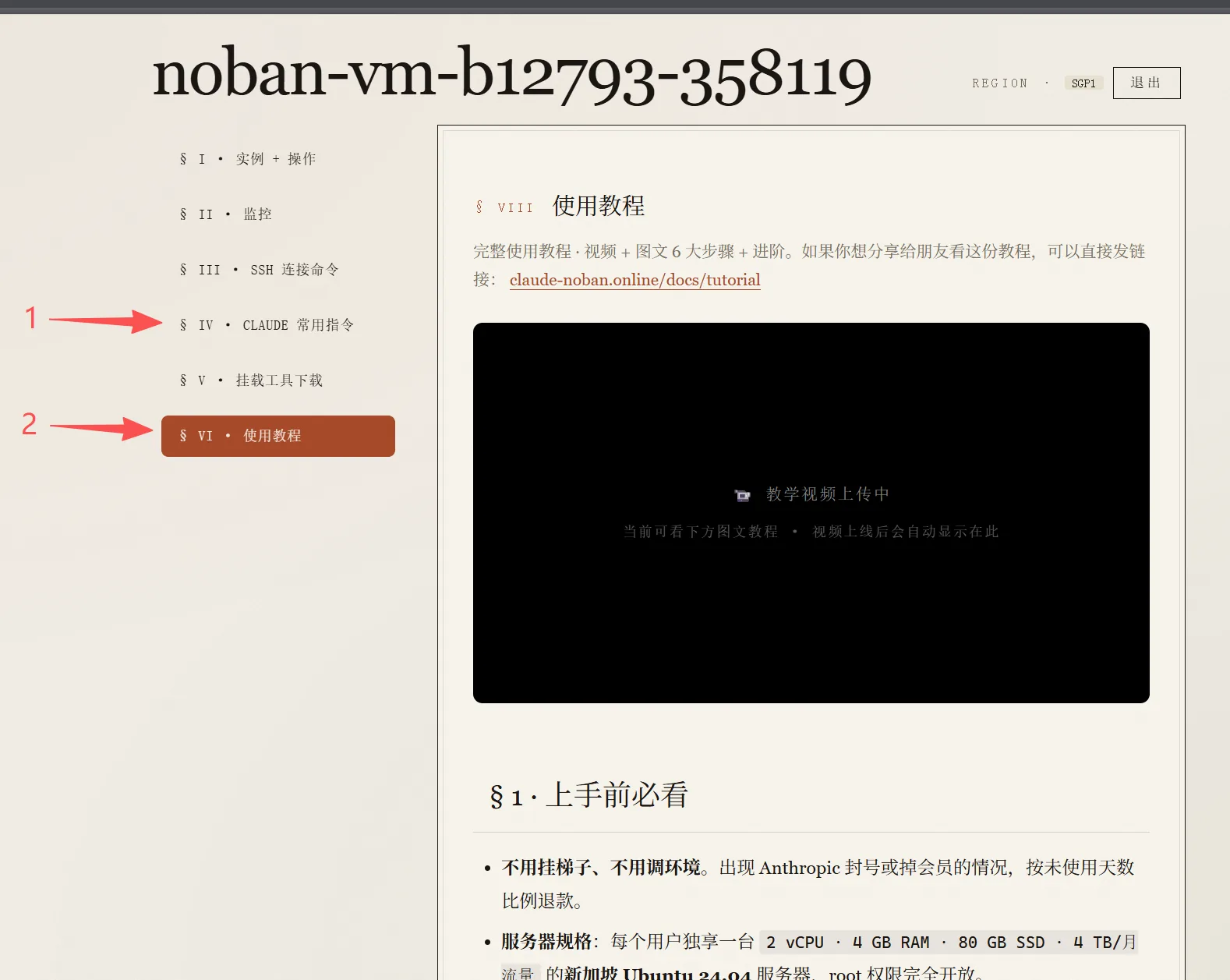The width and height of the screenshot is (1230, 980).
Task: Open claude-noban.online/docs/tutorial link
Action: pyautogui.click(x=634, y=280)
